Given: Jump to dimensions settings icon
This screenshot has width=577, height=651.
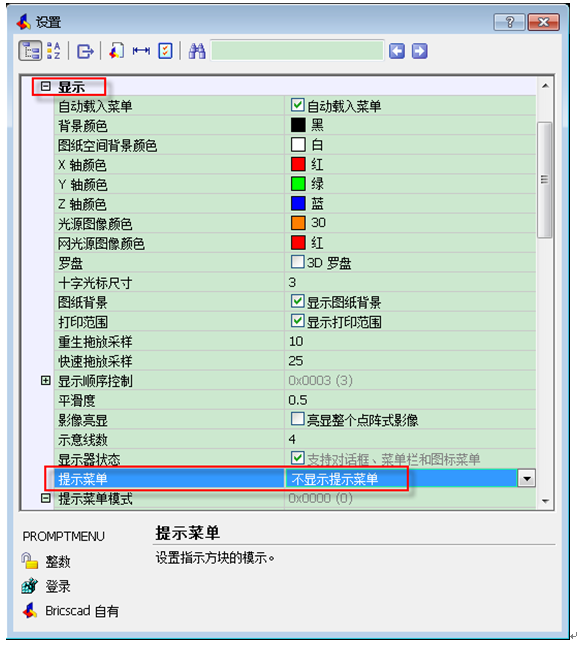Looking at the screenshot, I should [x=141, y=51].
